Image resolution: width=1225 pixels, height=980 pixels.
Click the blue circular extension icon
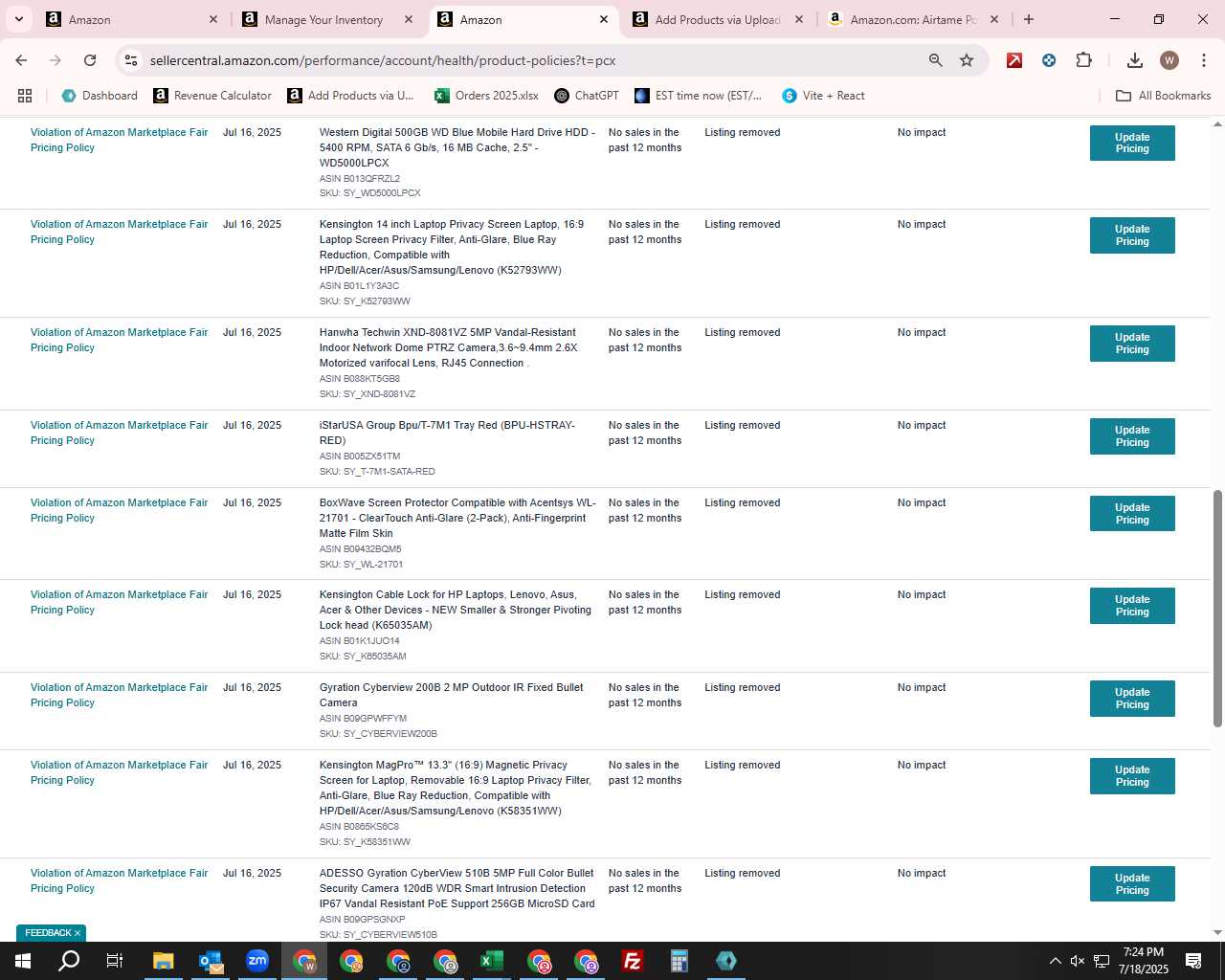click(1049, 60)
